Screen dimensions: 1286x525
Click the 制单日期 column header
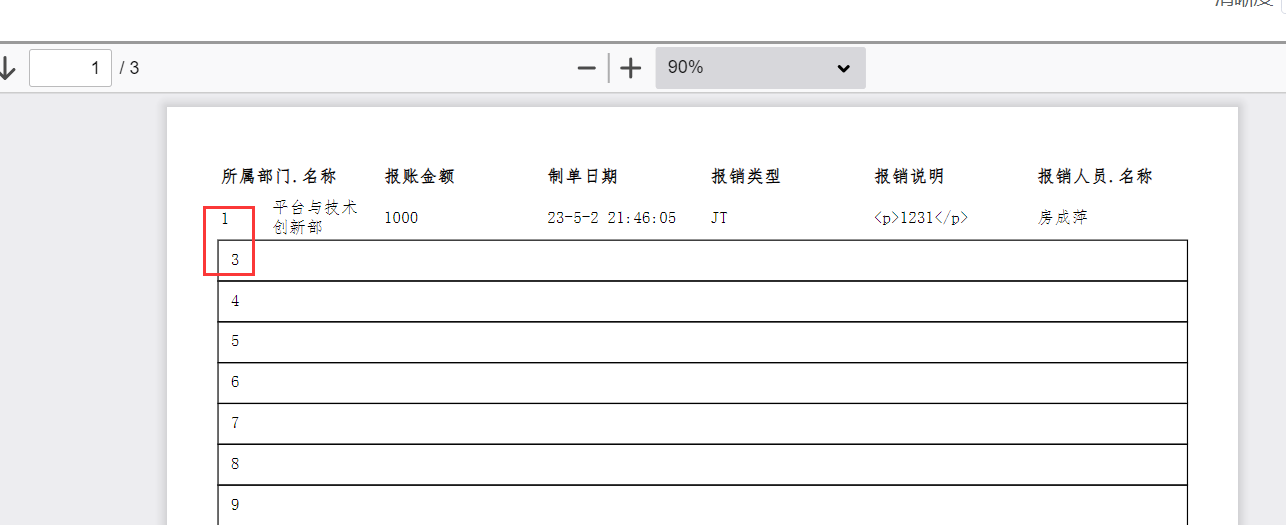pos(583,176)
